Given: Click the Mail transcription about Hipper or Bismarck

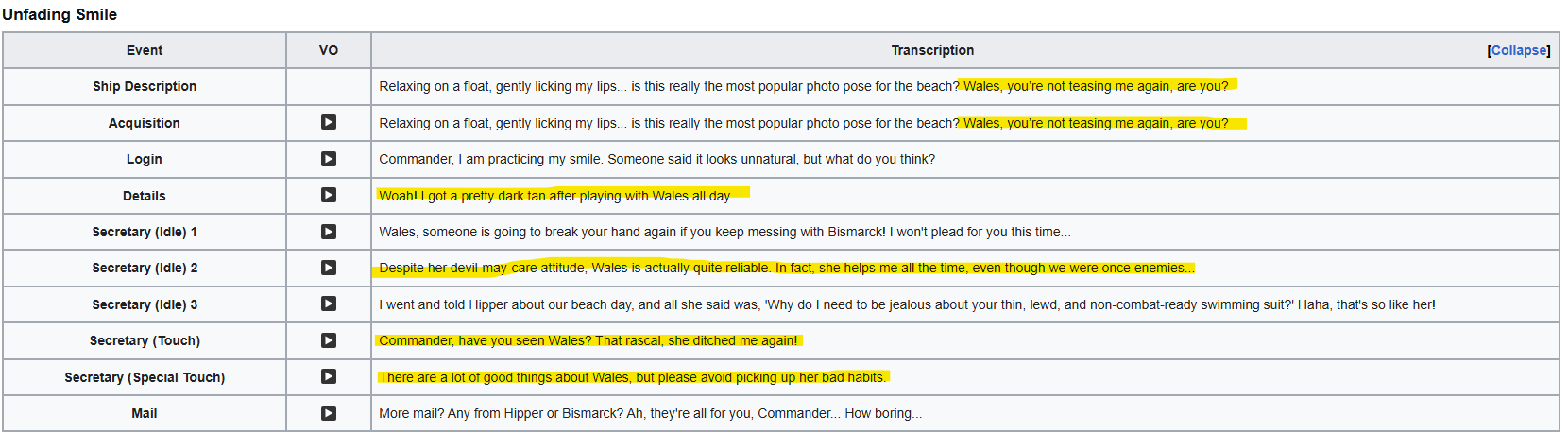Looking at the screenshot, I should tap(650, 413).
